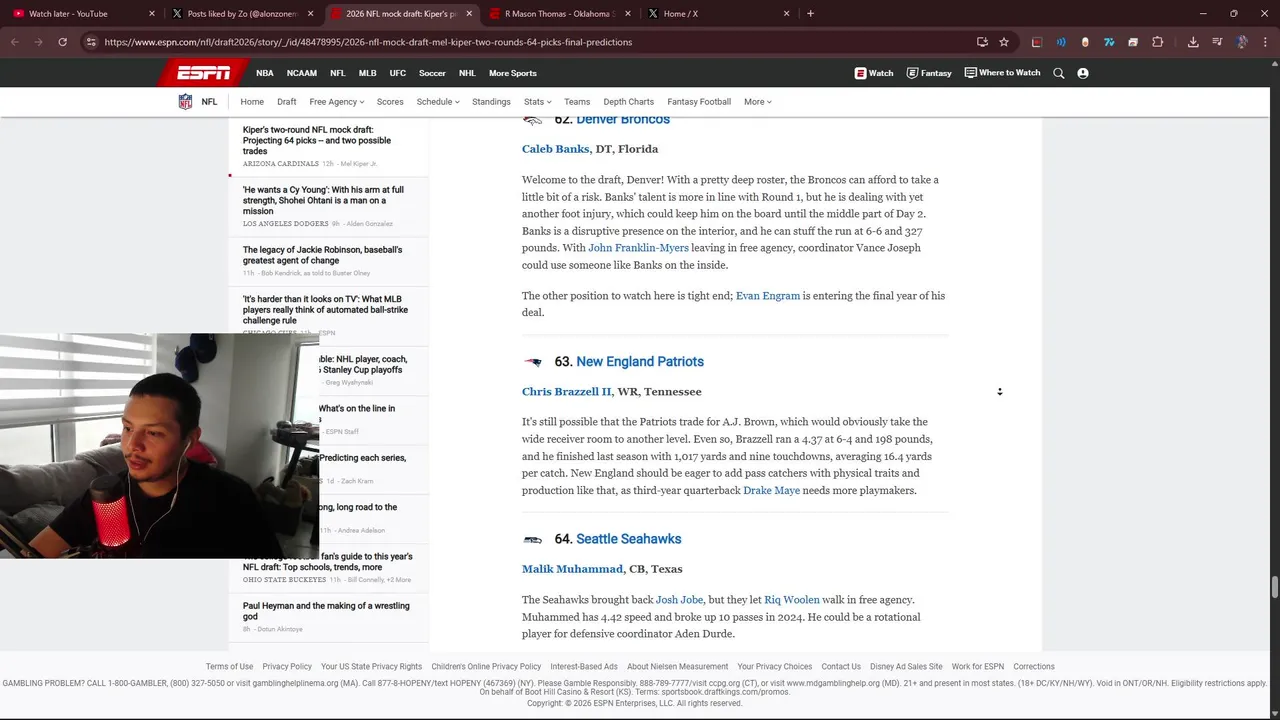Image resolution: width=1280 pixels, height=720 pixels.
Task: Open the NHL menu item
Action: tap(467, 73)
